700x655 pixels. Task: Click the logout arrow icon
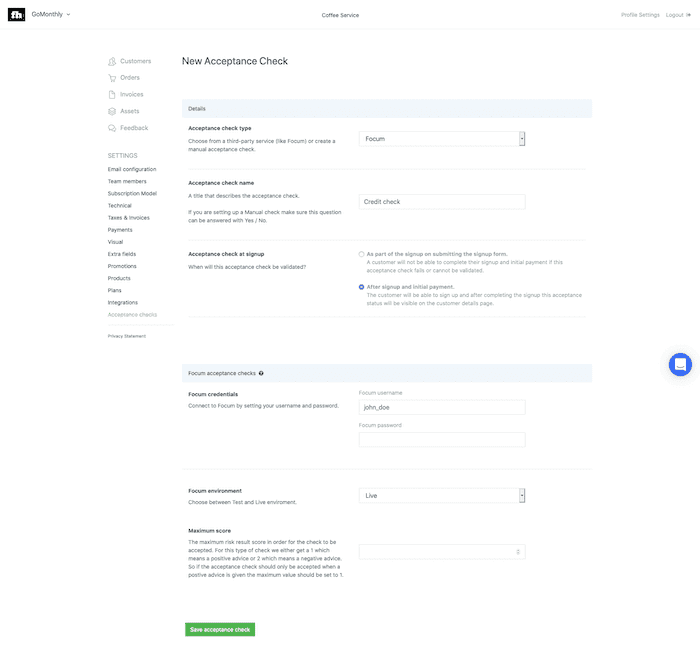(688, 15)
